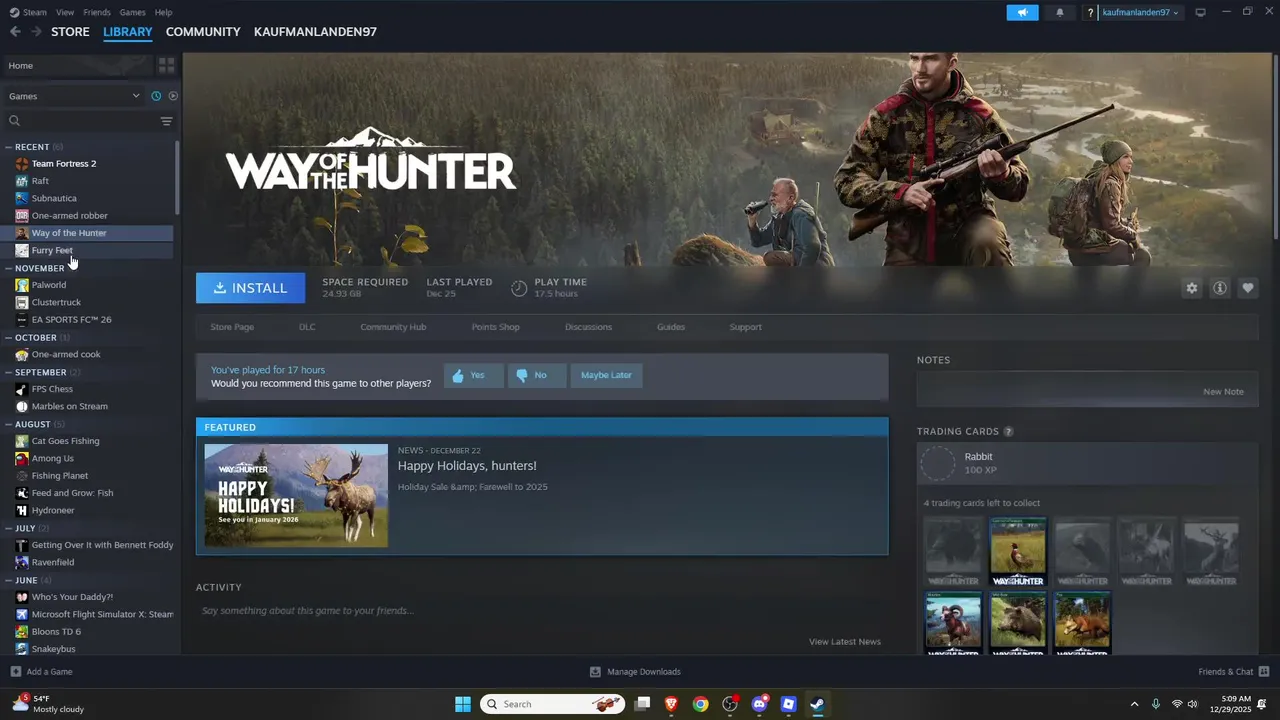Switch to grid collections view icon
Viewport: 1280px width, 720px height.
tap(166, 65)
